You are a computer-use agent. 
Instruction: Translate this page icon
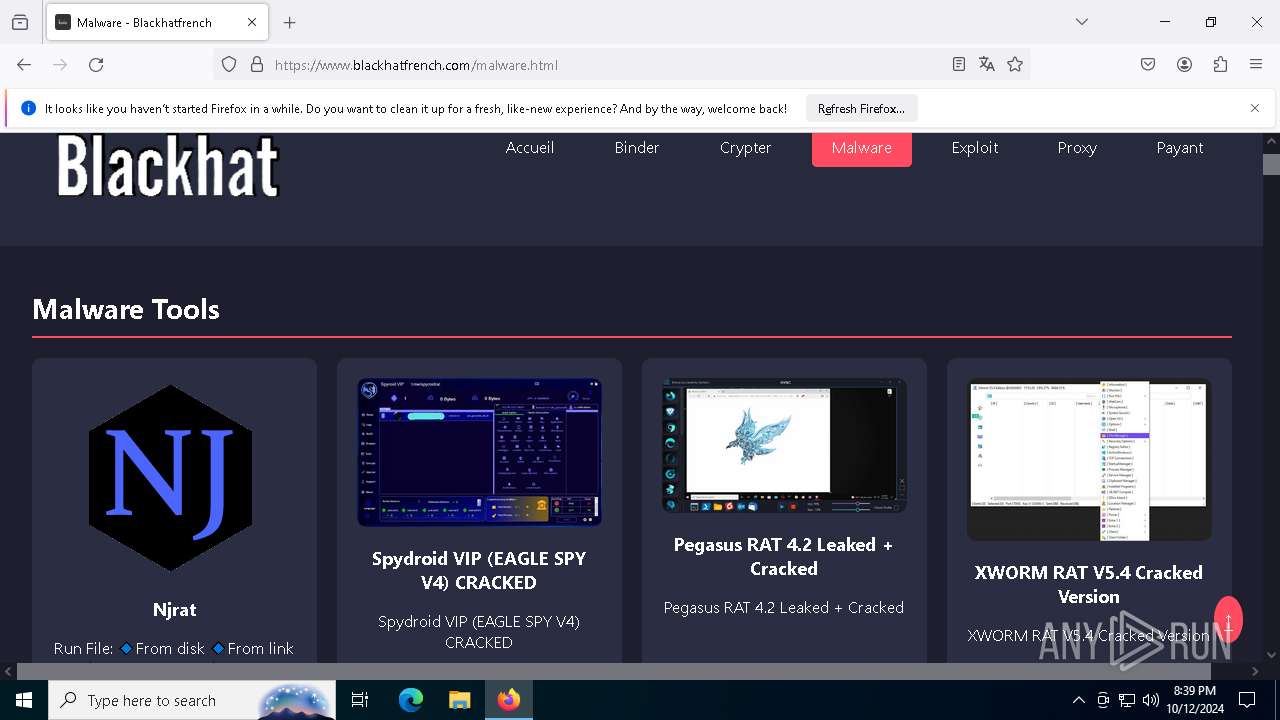987,65
